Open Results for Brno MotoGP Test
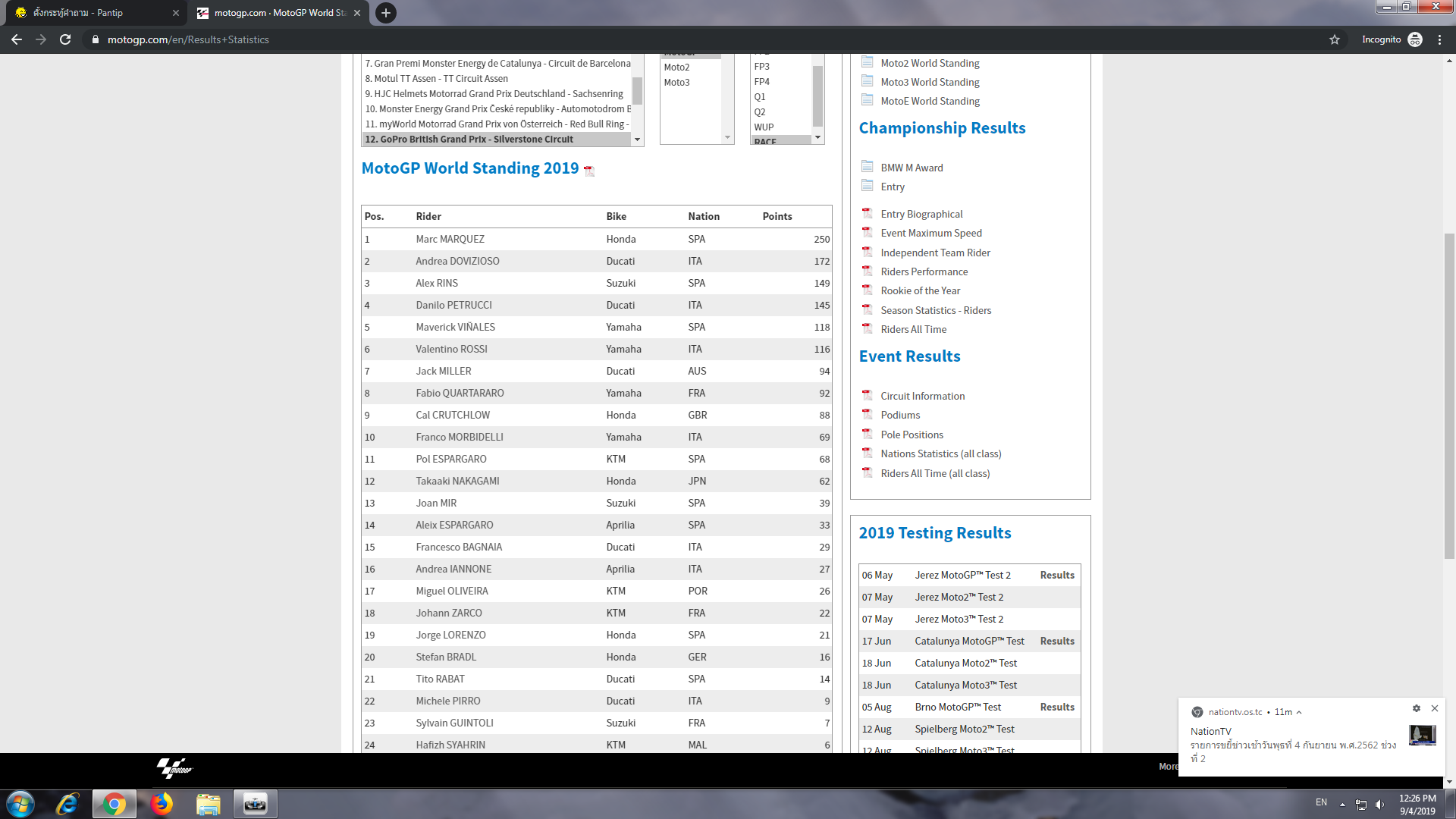 1057,707
